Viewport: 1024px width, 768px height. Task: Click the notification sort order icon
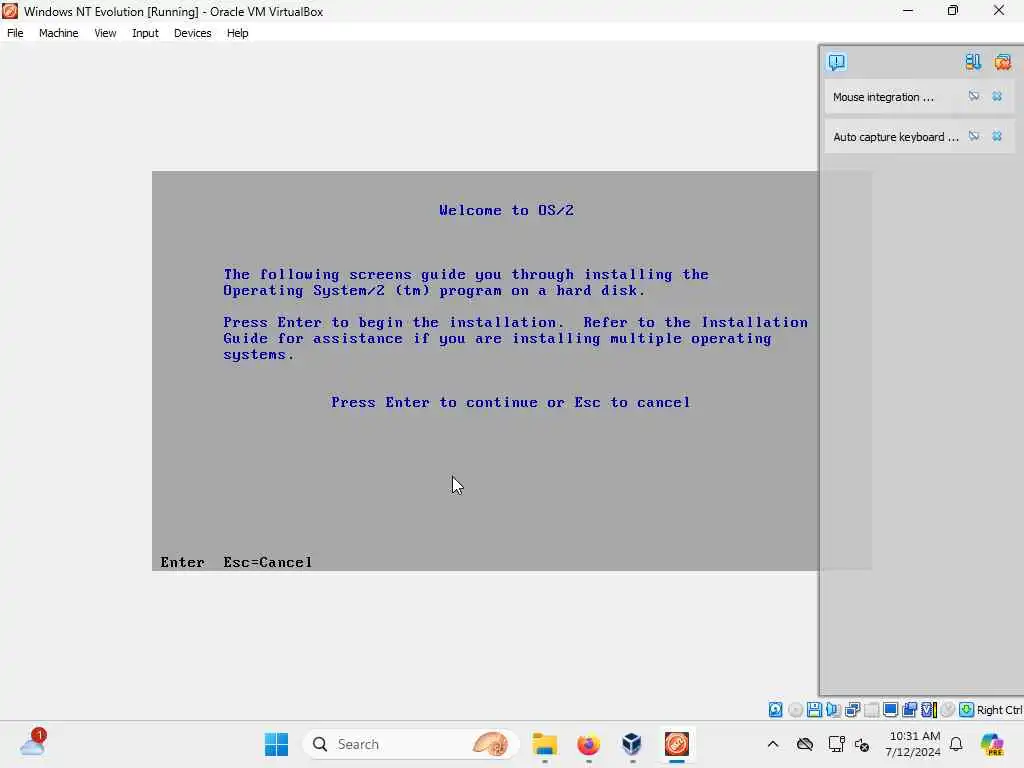click(x=973, y=62)
